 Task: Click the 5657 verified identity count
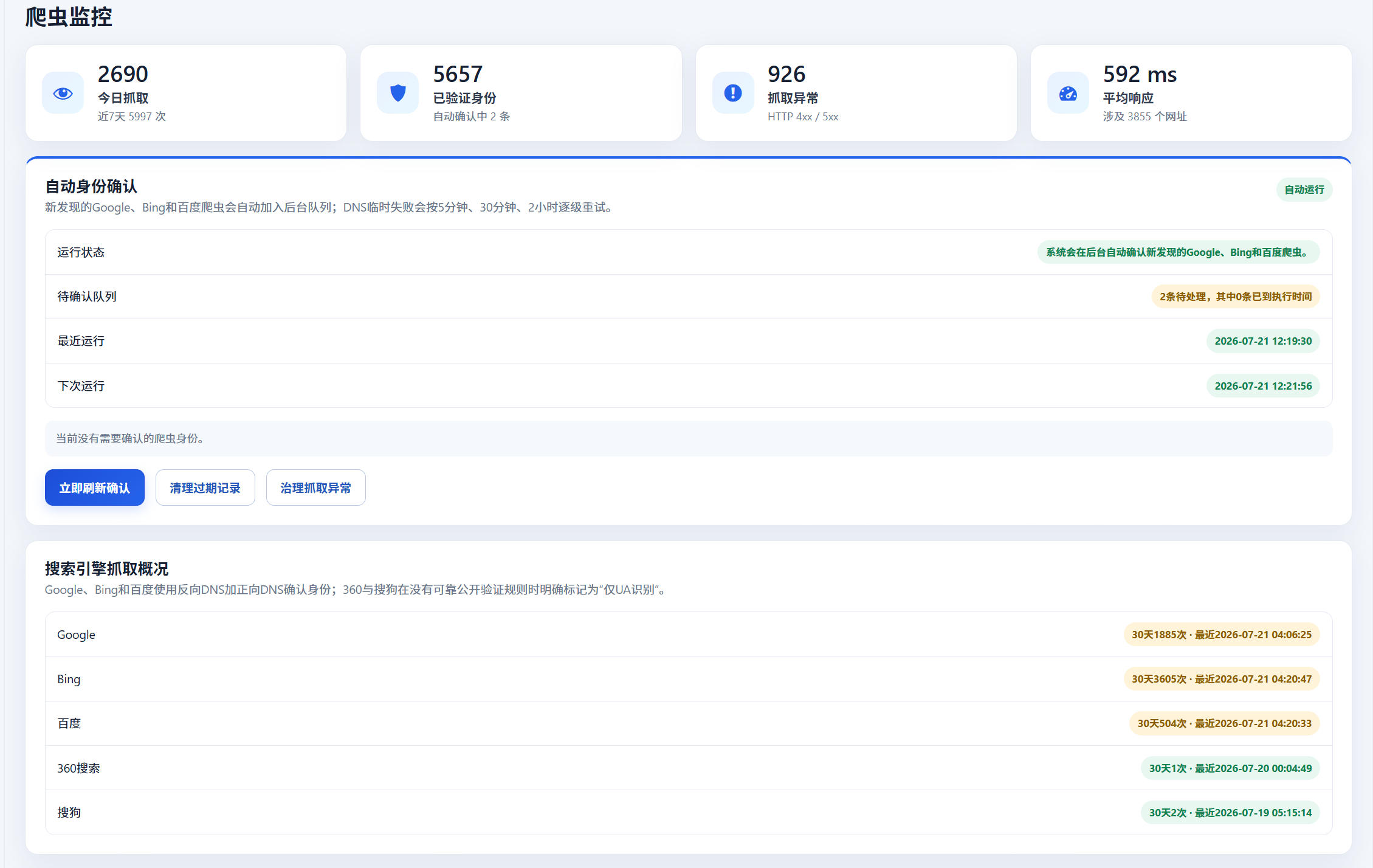click(x=458, y=74)
